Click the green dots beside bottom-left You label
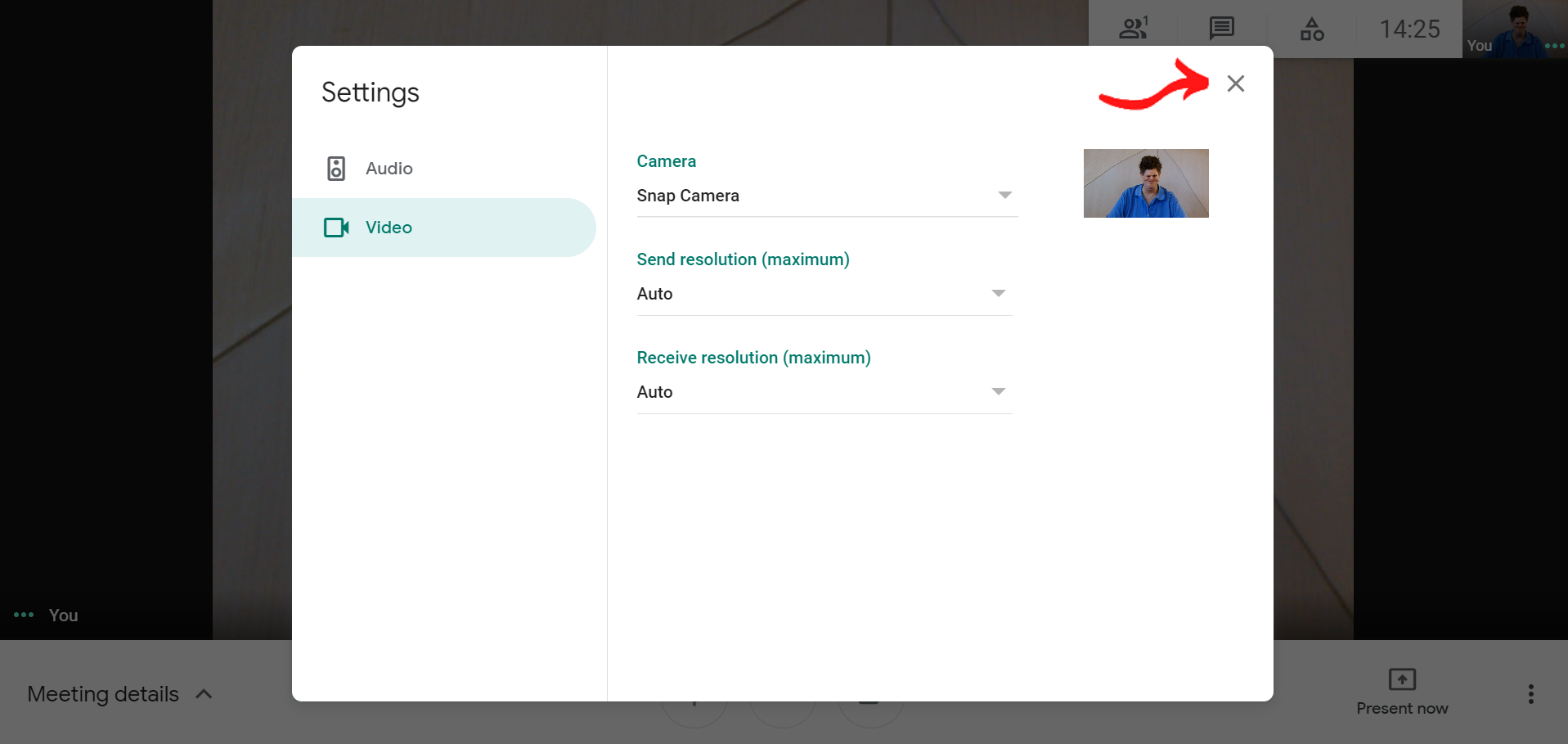 [x=24, y=615]
